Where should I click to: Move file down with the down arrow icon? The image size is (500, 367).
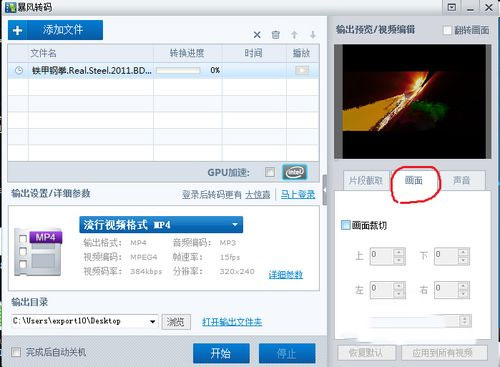[x=313, y=35]
